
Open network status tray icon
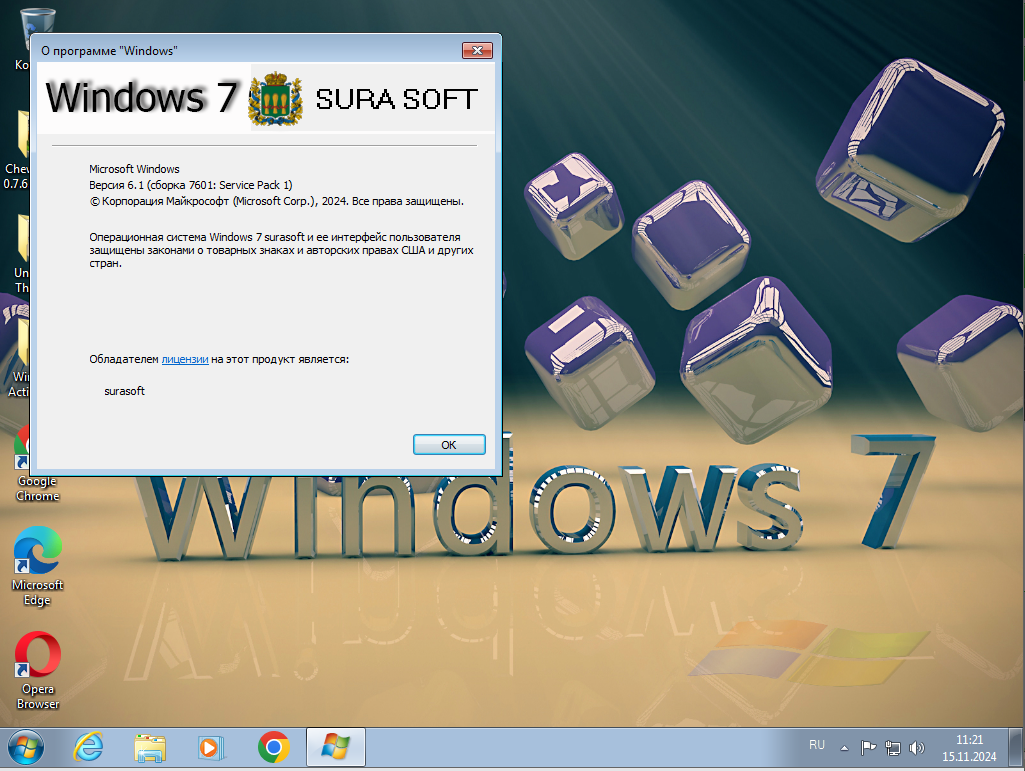click(x=892, y=747)
